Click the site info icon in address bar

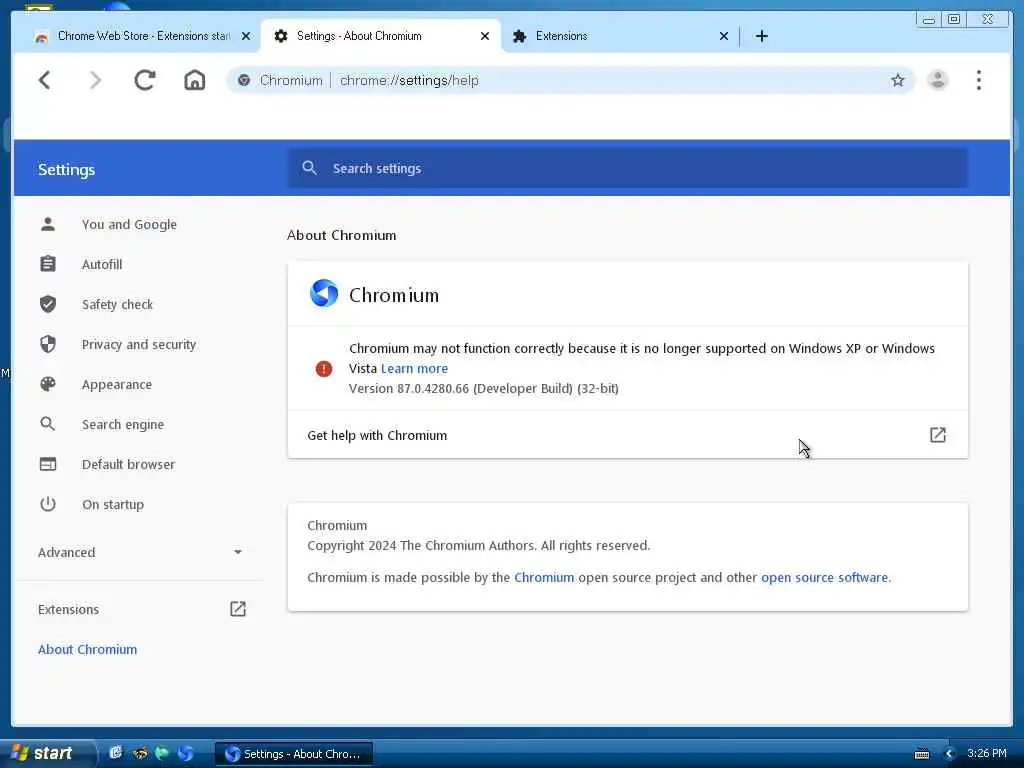point(244,80)
